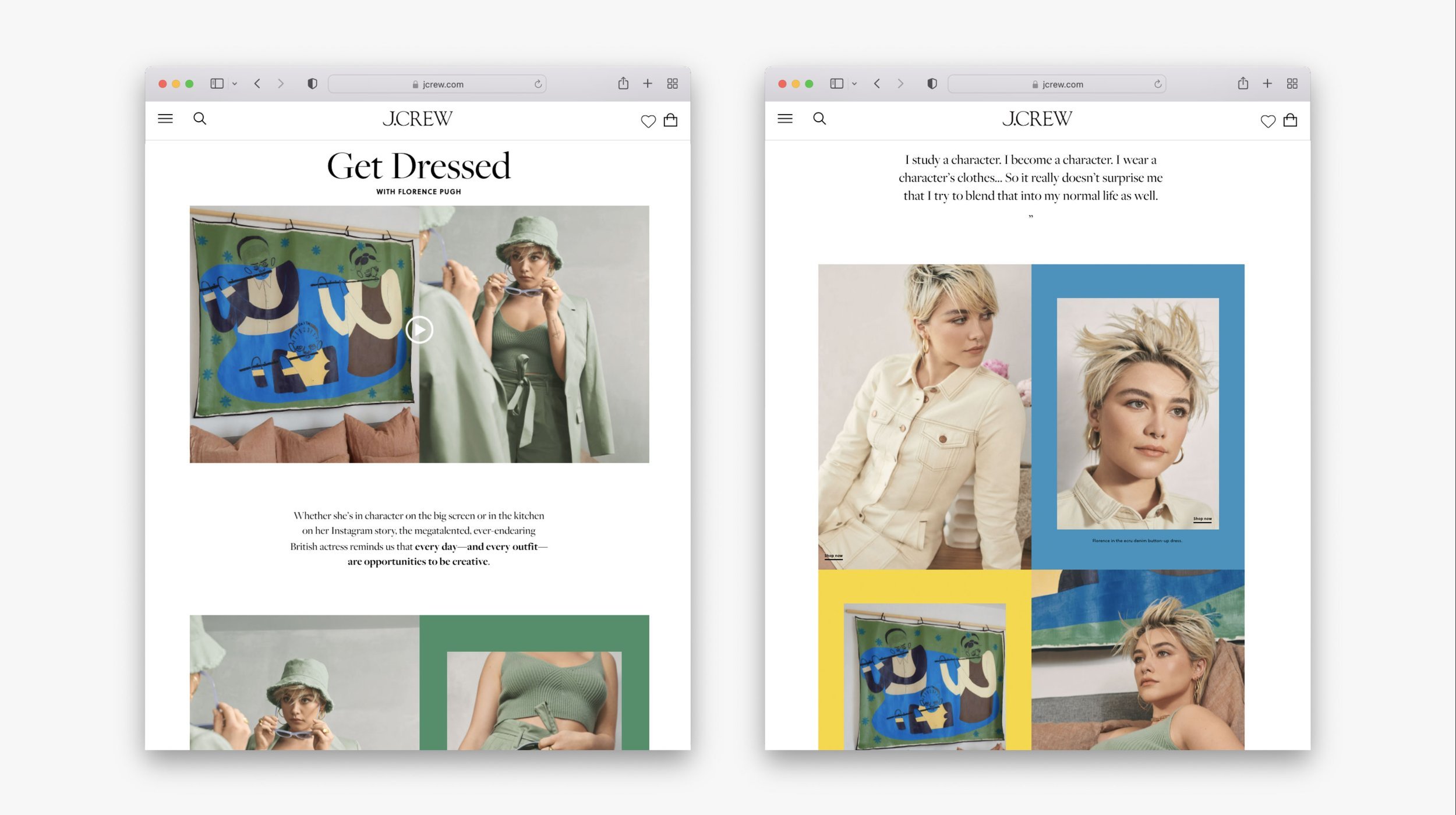
Task: Click Shop now on the blue-framed portrait
Action: [1202, 519]
